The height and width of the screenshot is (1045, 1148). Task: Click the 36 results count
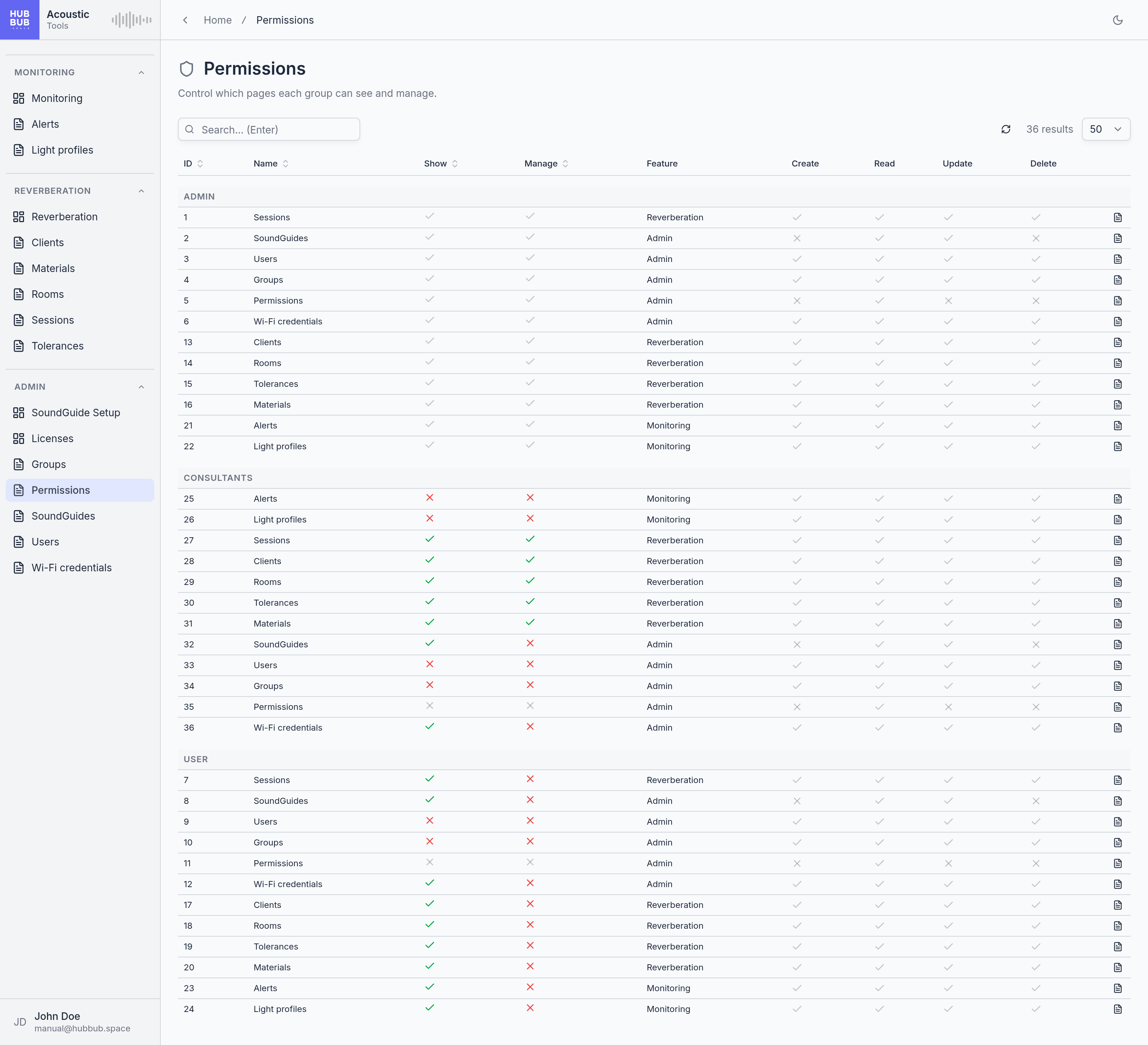pos(1049,129)
